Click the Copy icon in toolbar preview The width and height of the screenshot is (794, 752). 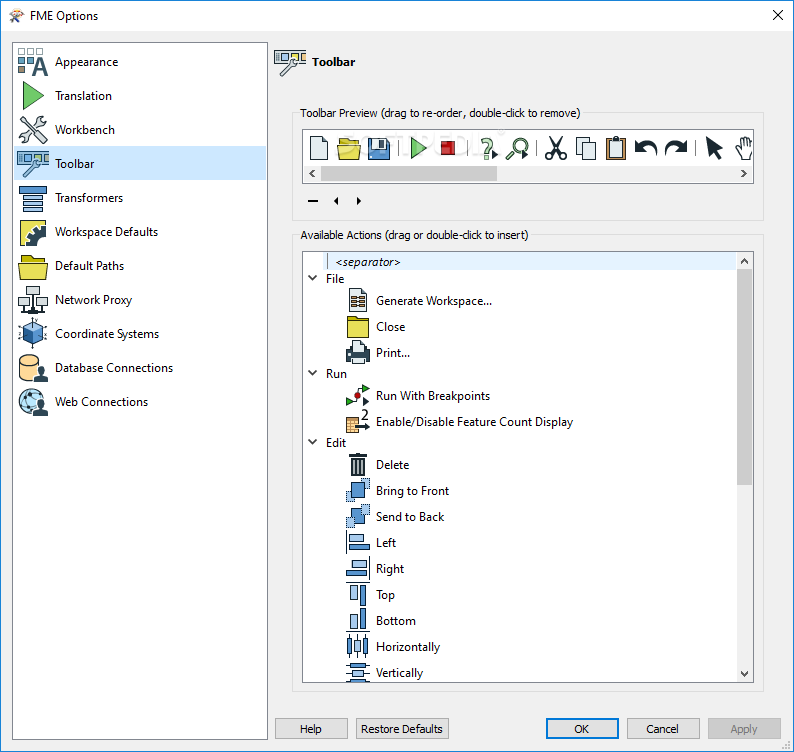pyautogui.click(x=586, y=148)
